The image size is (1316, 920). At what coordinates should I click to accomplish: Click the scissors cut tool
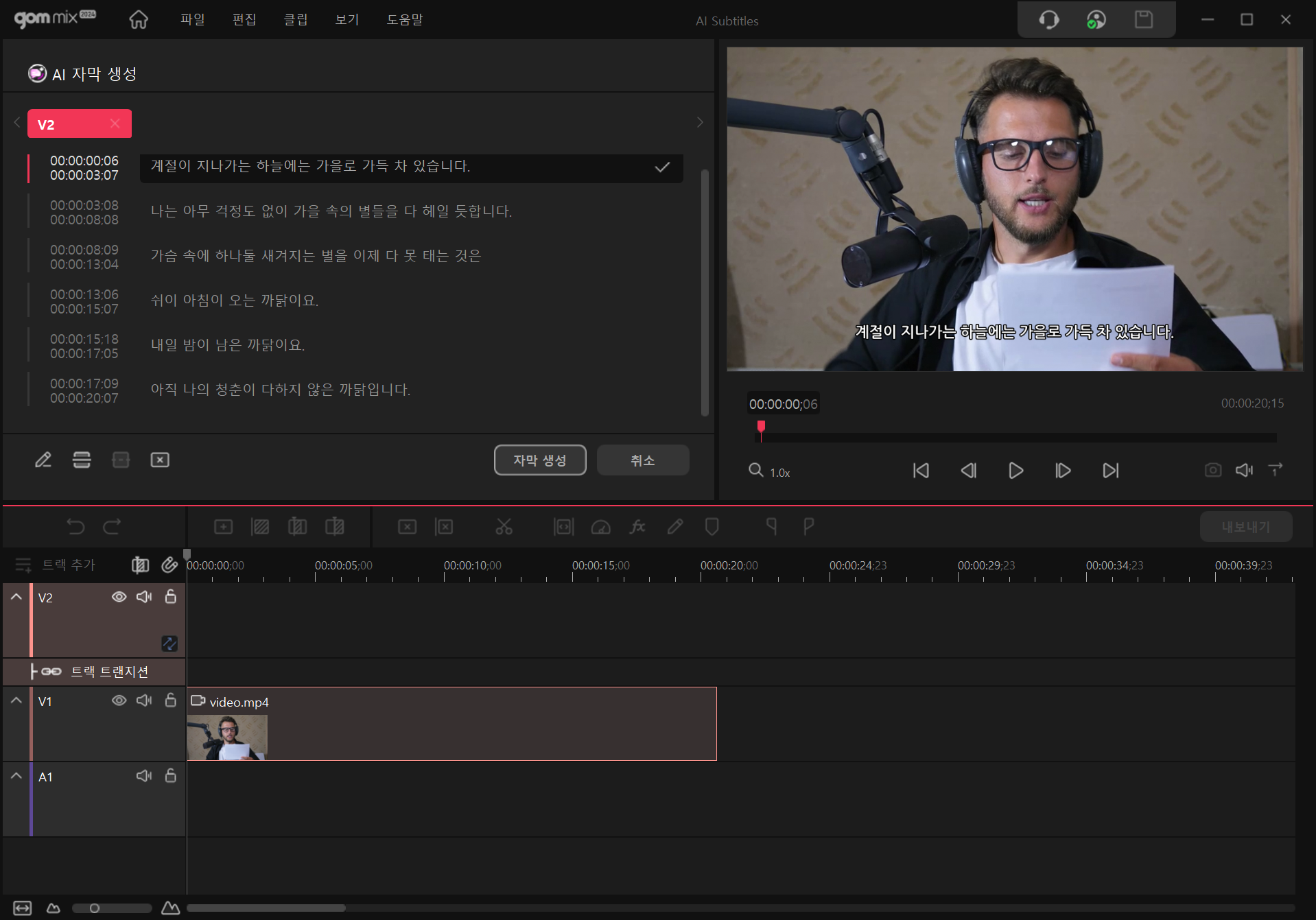pyautogui.click(x=504, y=527)
